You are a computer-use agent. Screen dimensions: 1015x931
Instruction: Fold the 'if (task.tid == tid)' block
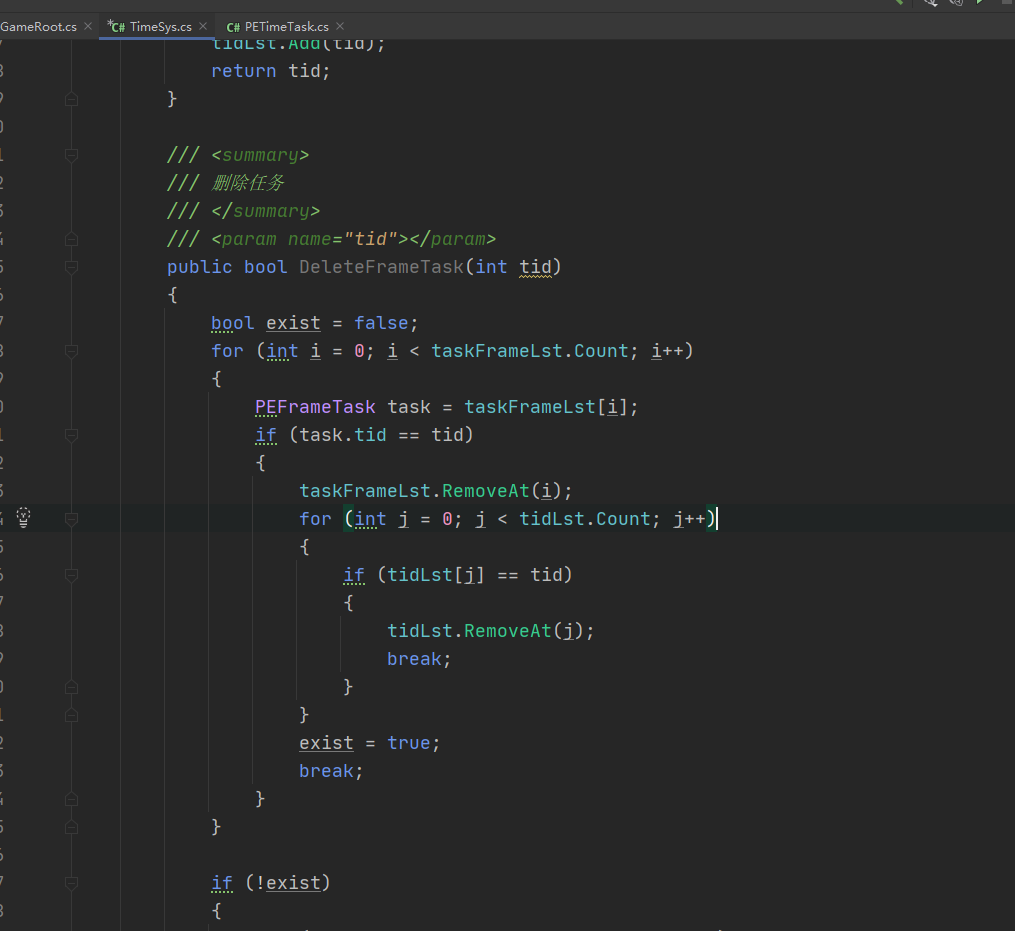point(72,435)
